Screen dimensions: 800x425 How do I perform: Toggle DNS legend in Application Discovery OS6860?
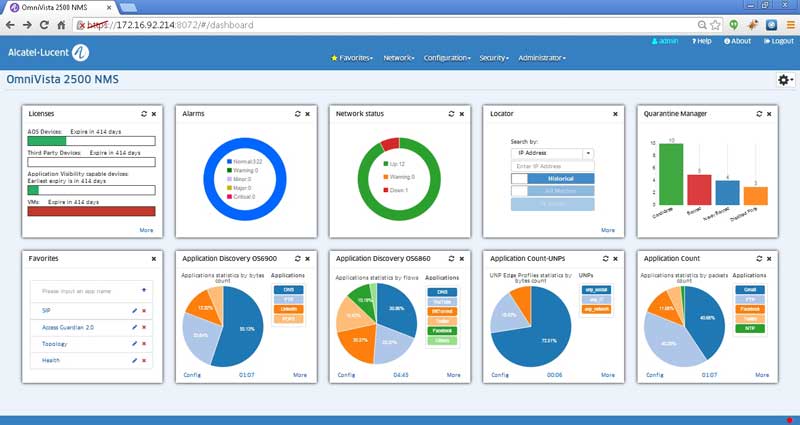pos(442,292)
